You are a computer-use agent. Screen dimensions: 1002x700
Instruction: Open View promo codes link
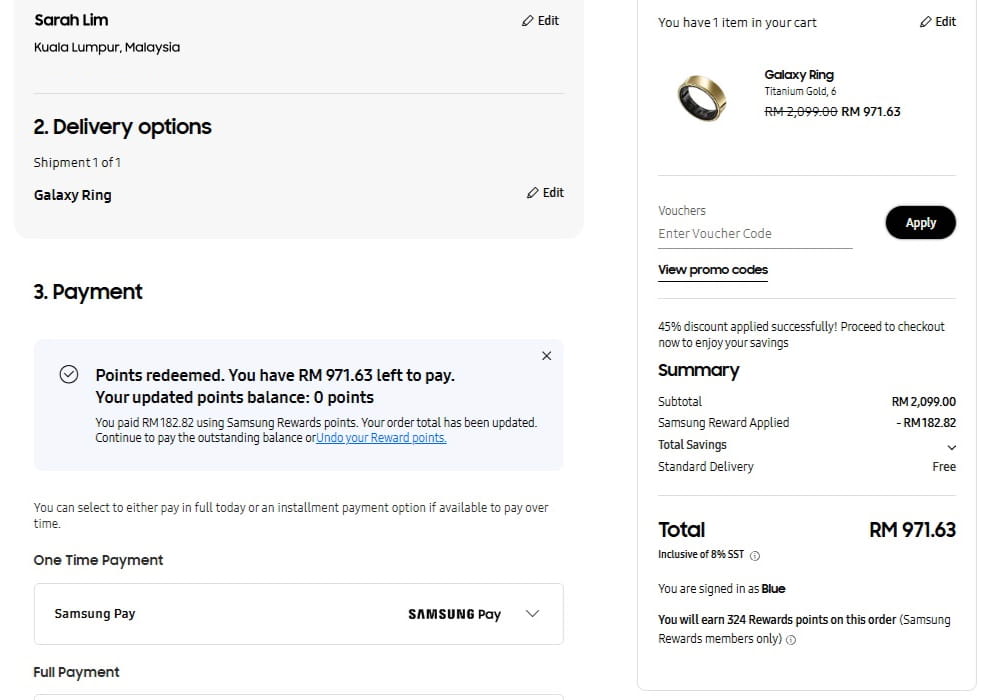tap(713, 270)
